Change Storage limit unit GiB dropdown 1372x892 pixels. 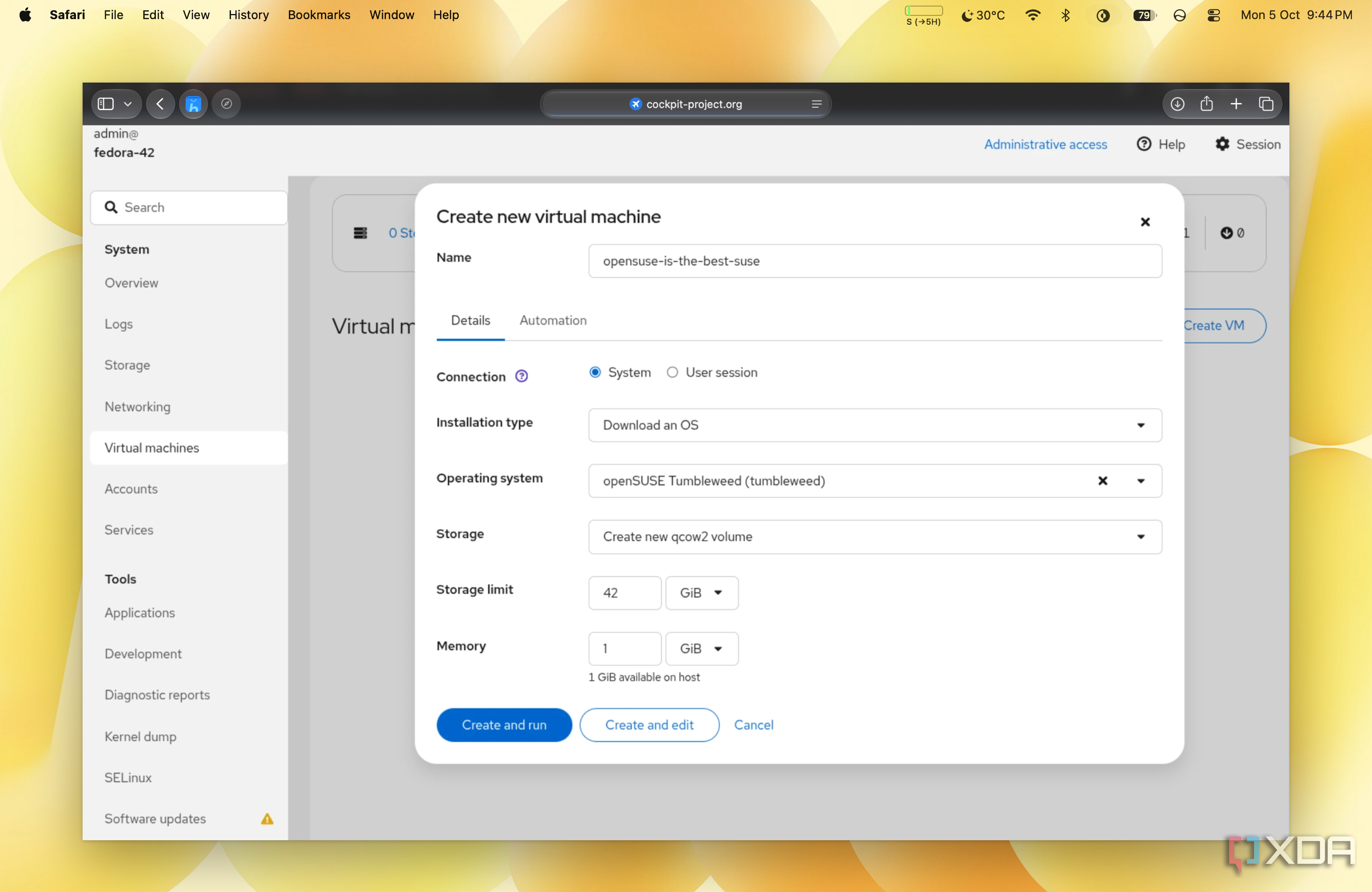pos(701,593)
